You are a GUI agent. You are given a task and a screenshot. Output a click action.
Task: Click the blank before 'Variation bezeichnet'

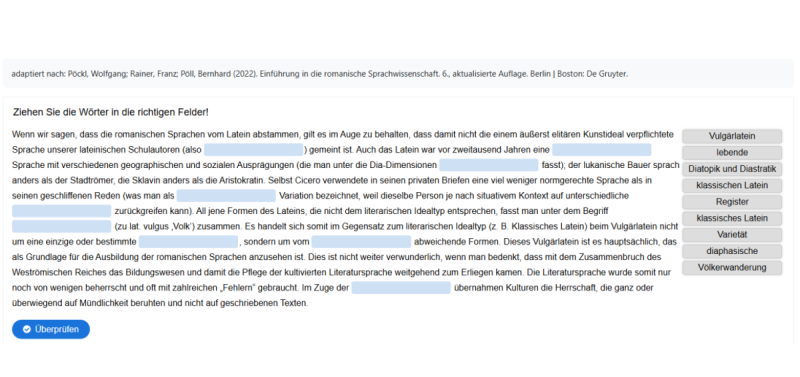point(226,196)
